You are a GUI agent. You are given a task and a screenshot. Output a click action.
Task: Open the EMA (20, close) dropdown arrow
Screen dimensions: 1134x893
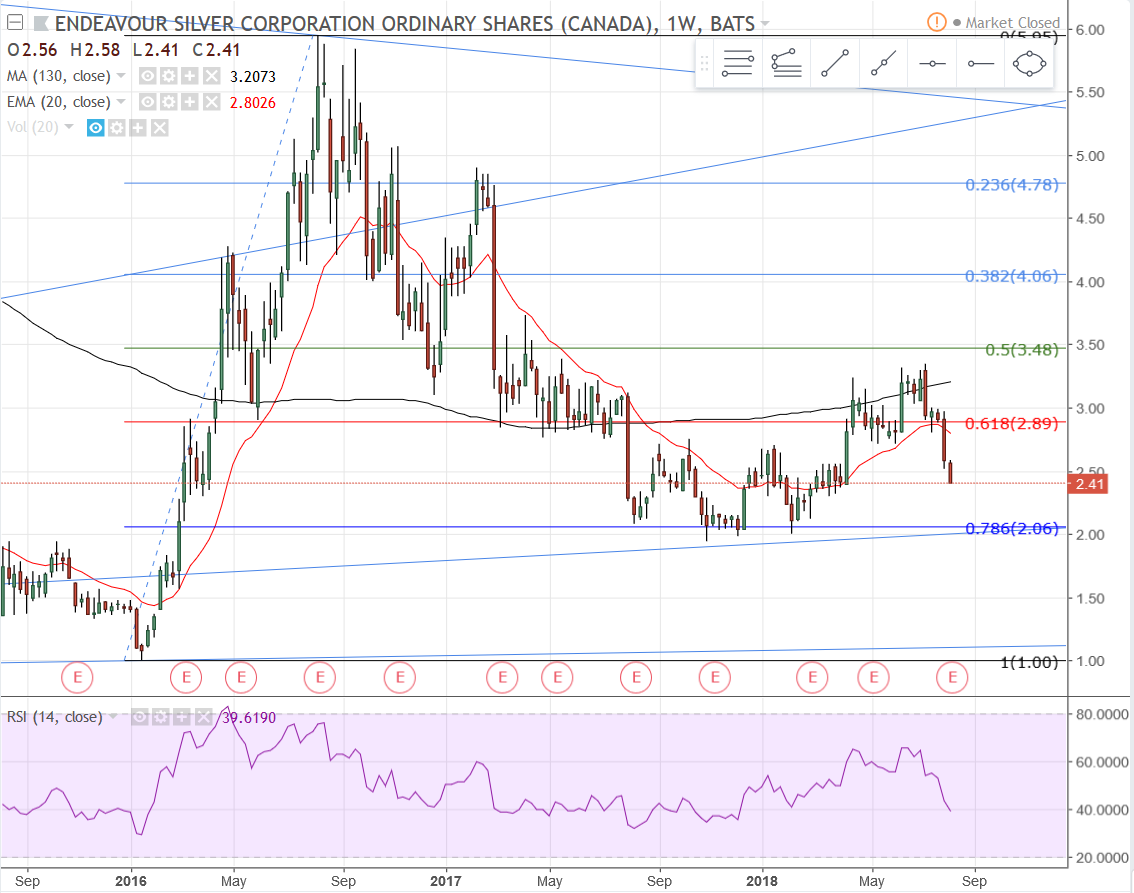(121, 102)
